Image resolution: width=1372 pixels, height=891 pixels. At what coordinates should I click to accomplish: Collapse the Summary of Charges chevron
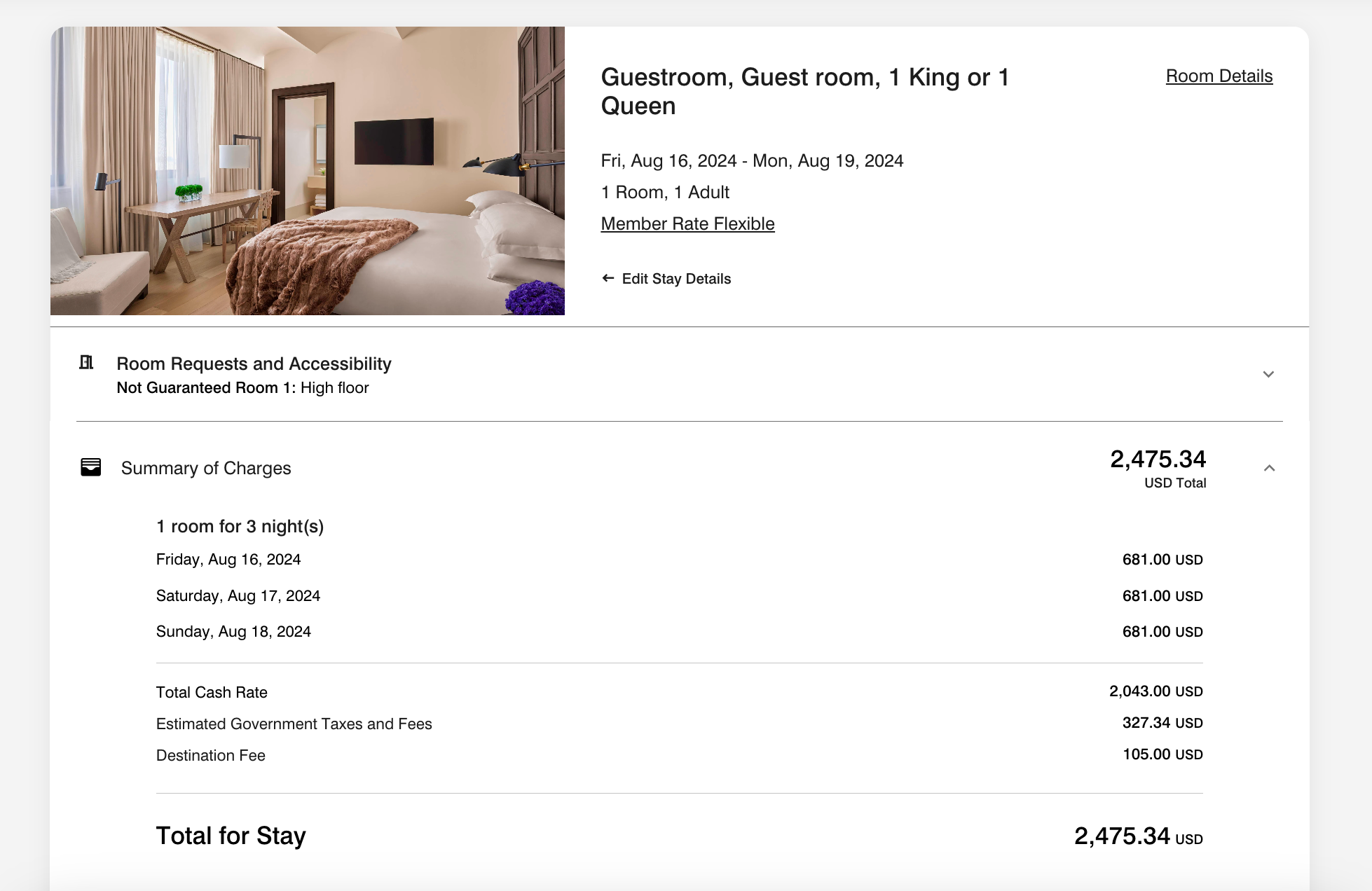pos(1269,468)
